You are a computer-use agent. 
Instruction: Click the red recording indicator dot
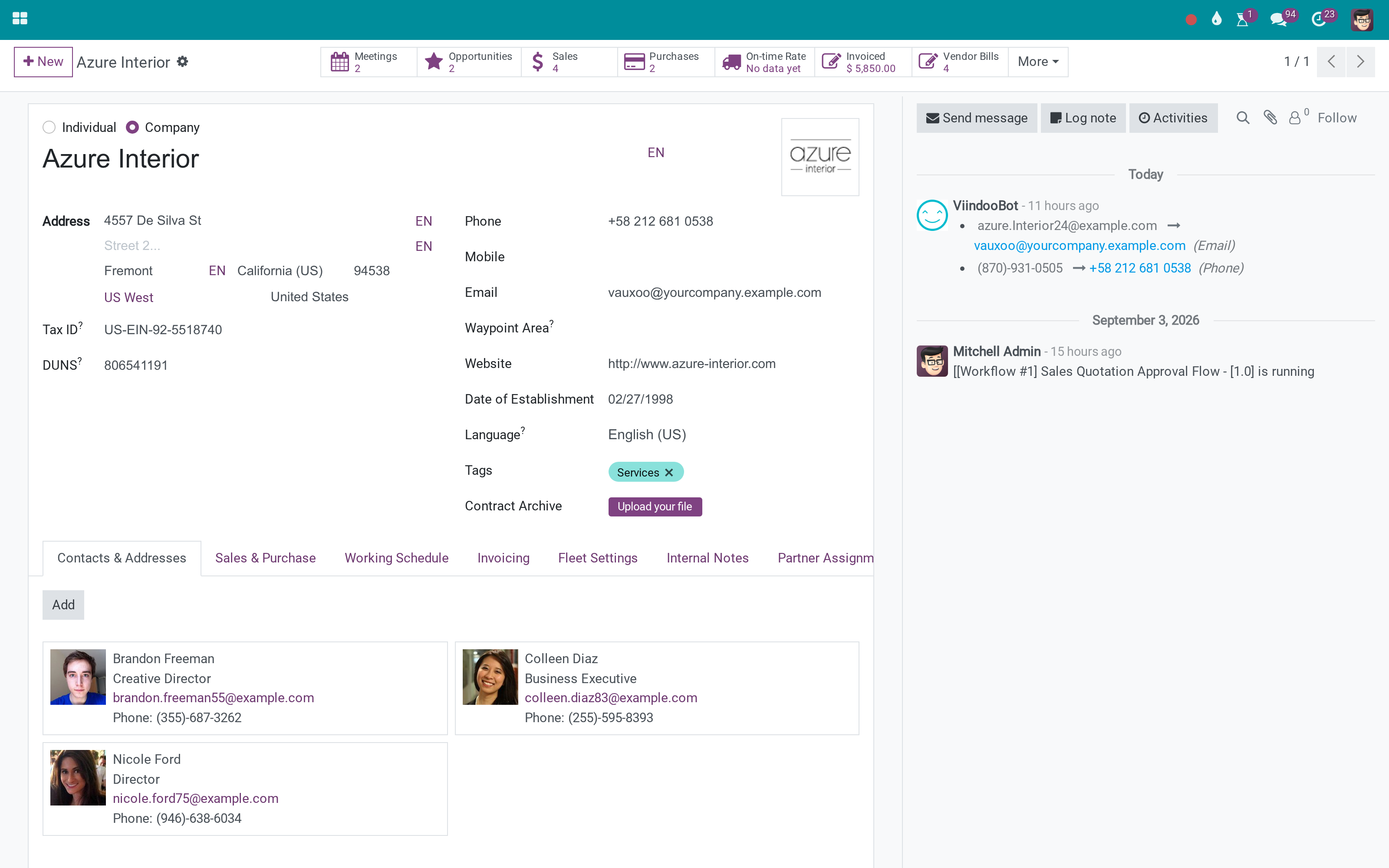pyautogui.click(x=1191, y=20)
